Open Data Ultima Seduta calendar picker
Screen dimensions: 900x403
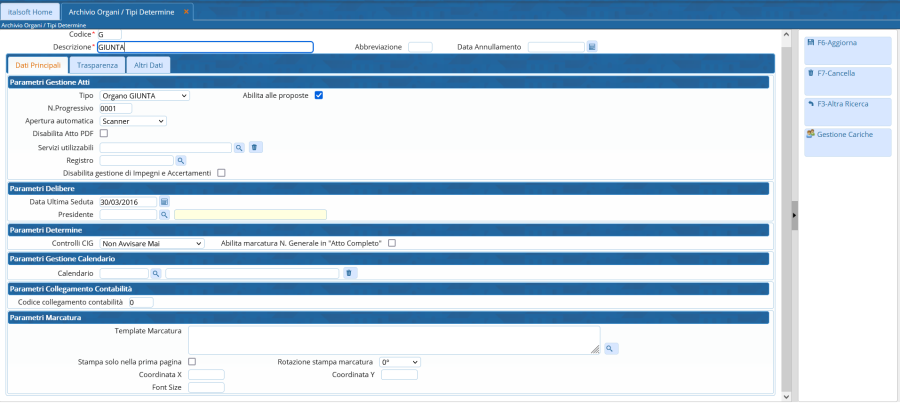coord(165,202)
